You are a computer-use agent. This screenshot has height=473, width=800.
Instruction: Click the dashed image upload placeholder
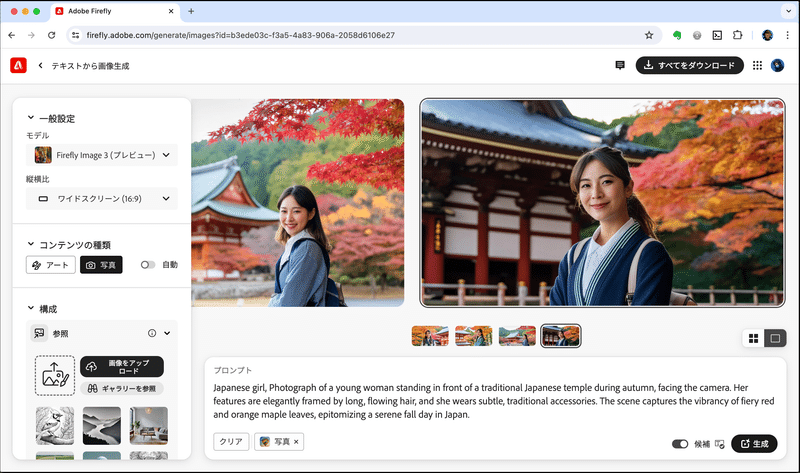[55, 376]
